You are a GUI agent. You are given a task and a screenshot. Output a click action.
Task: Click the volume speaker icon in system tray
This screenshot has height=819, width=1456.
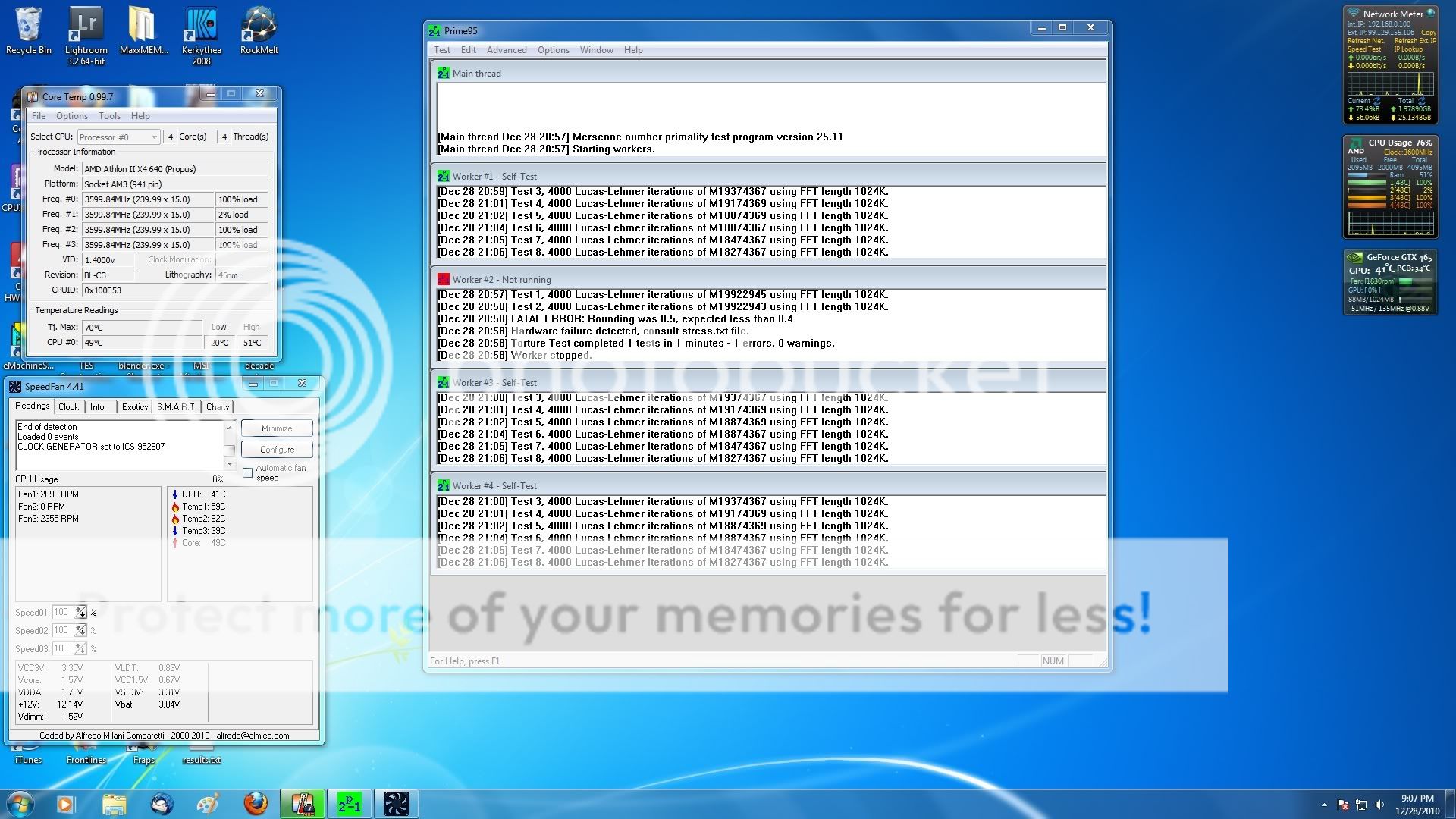pyautogui.click(x=1379, y=805)
